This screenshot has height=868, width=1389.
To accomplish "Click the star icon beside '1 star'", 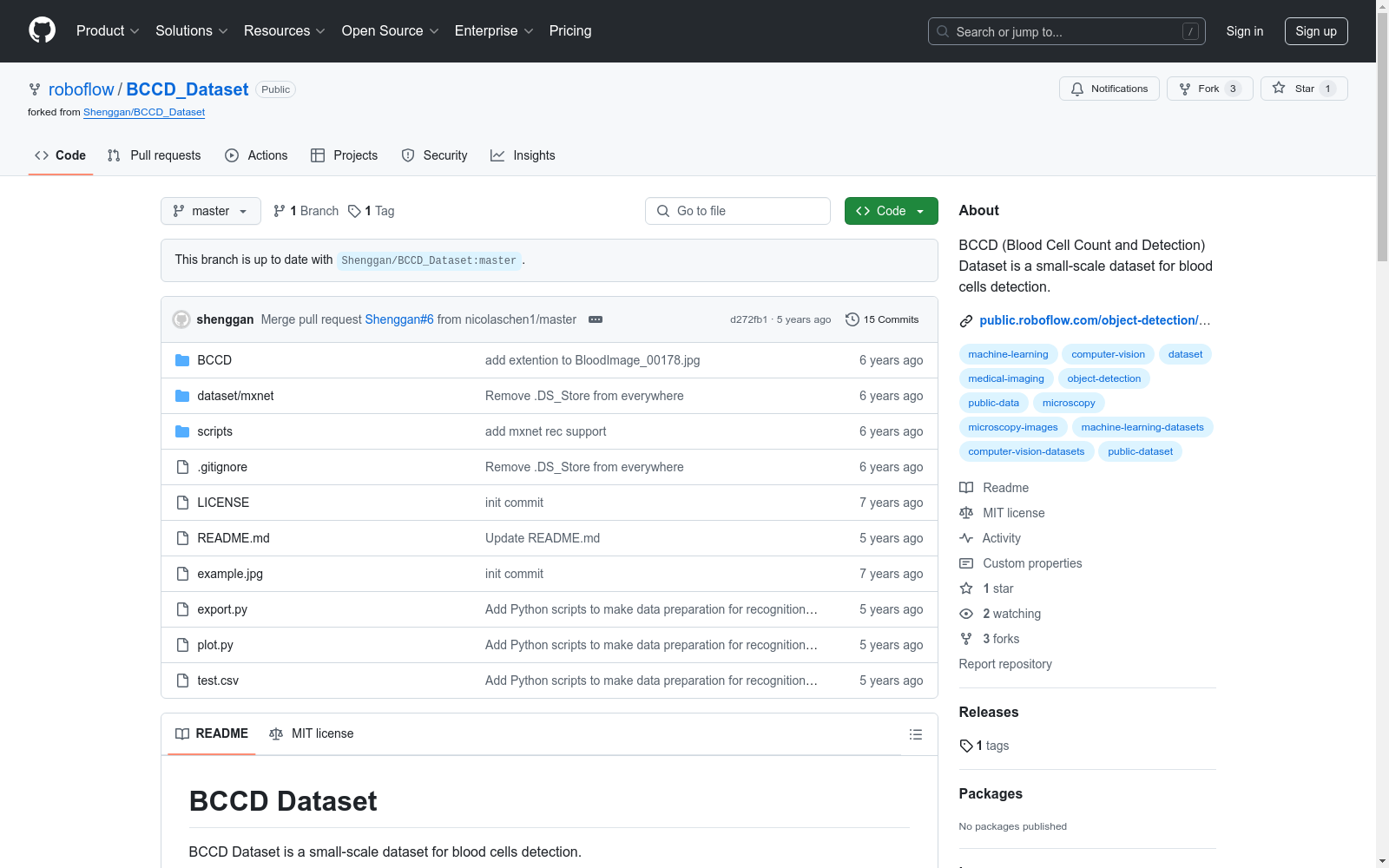I will coord(966,589).
